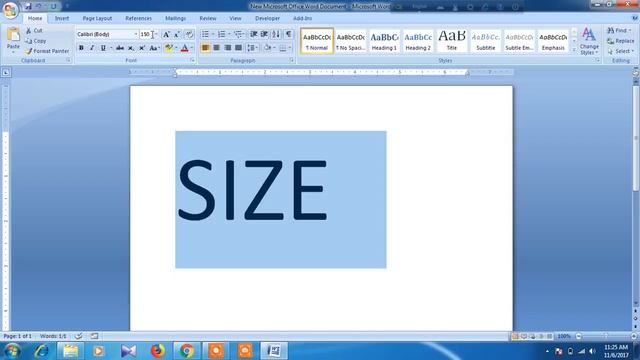640x360 pixels.
Task: Align text left
Action: click(205, 48)
